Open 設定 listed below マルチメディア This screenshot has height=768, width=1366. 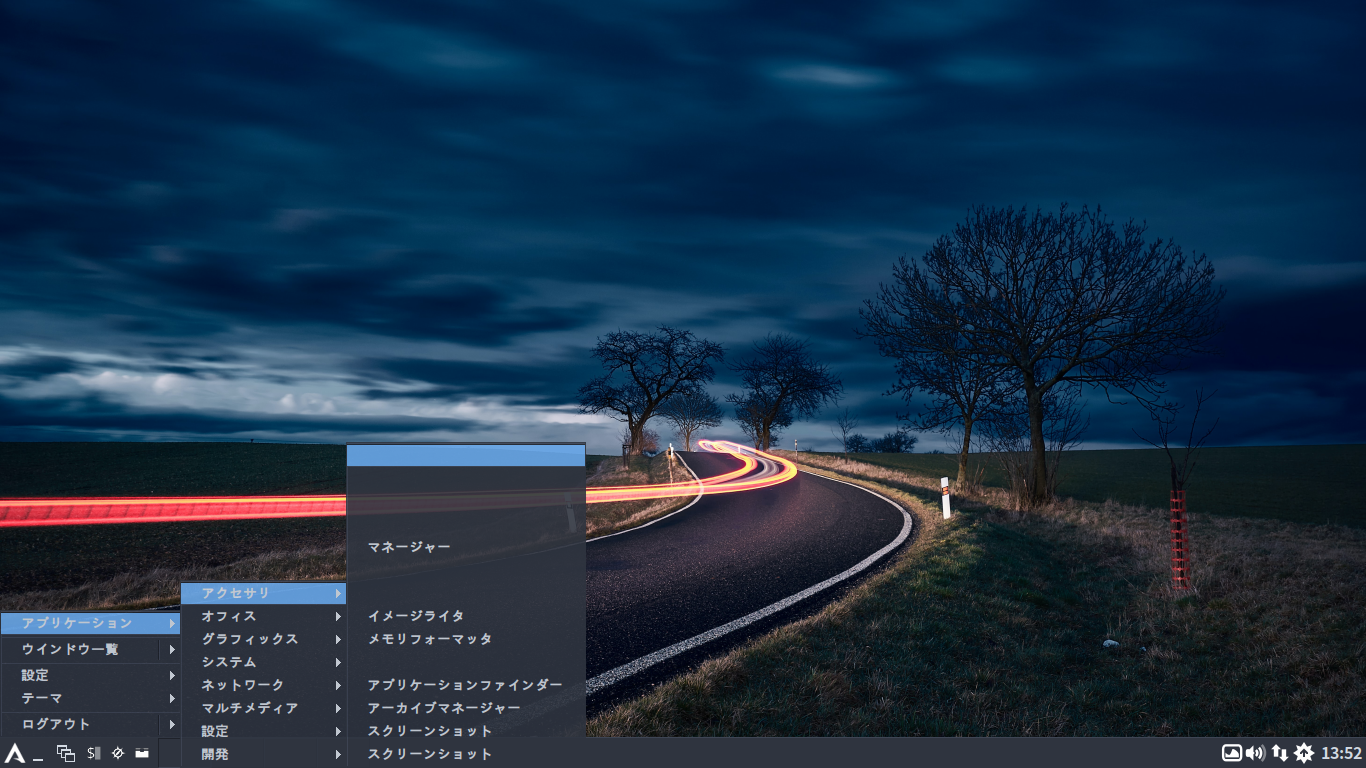coord(264,731)
